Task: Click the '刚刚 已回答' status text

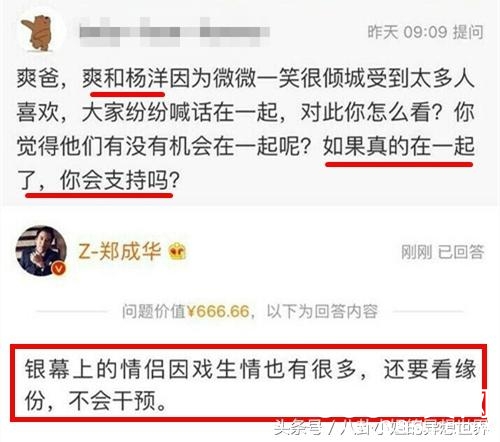Action: point(442,252)
